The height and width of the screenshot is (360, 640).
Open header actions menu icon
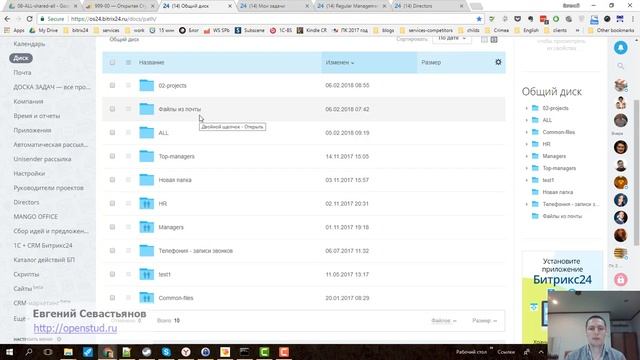point(128,62)
